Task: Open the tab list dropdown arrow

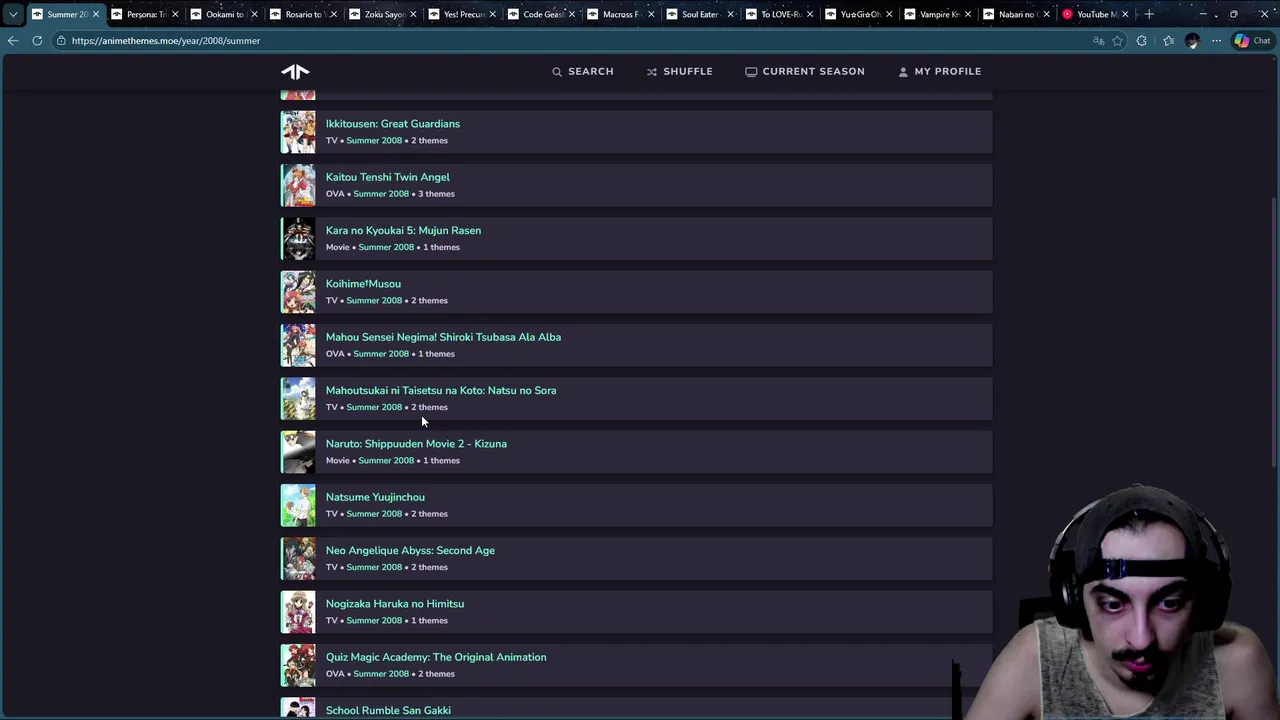Action: click(12, 14)
